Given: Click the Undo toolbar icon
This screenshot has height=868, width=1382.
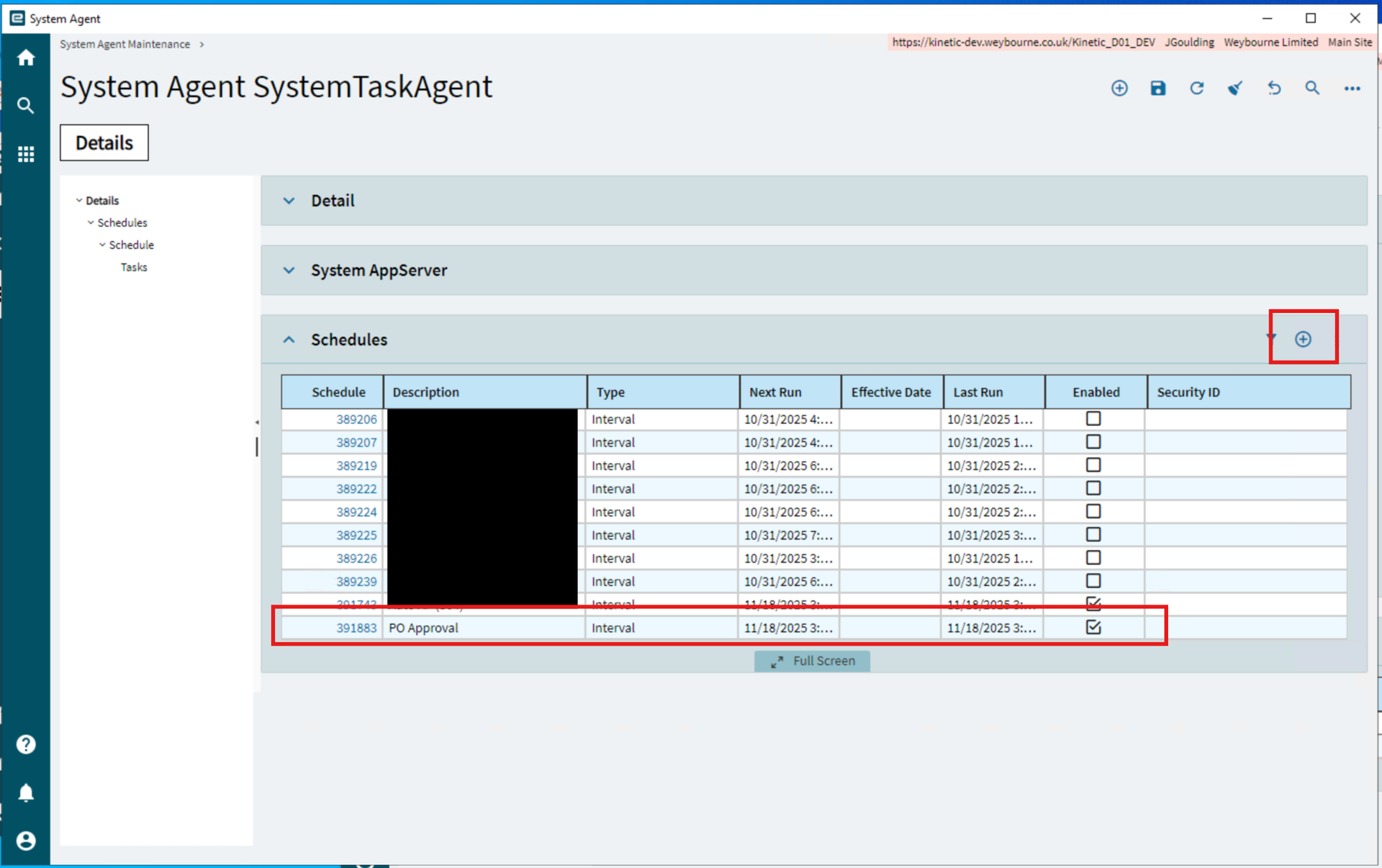Looking at the screenshot, I should 1274,88.
